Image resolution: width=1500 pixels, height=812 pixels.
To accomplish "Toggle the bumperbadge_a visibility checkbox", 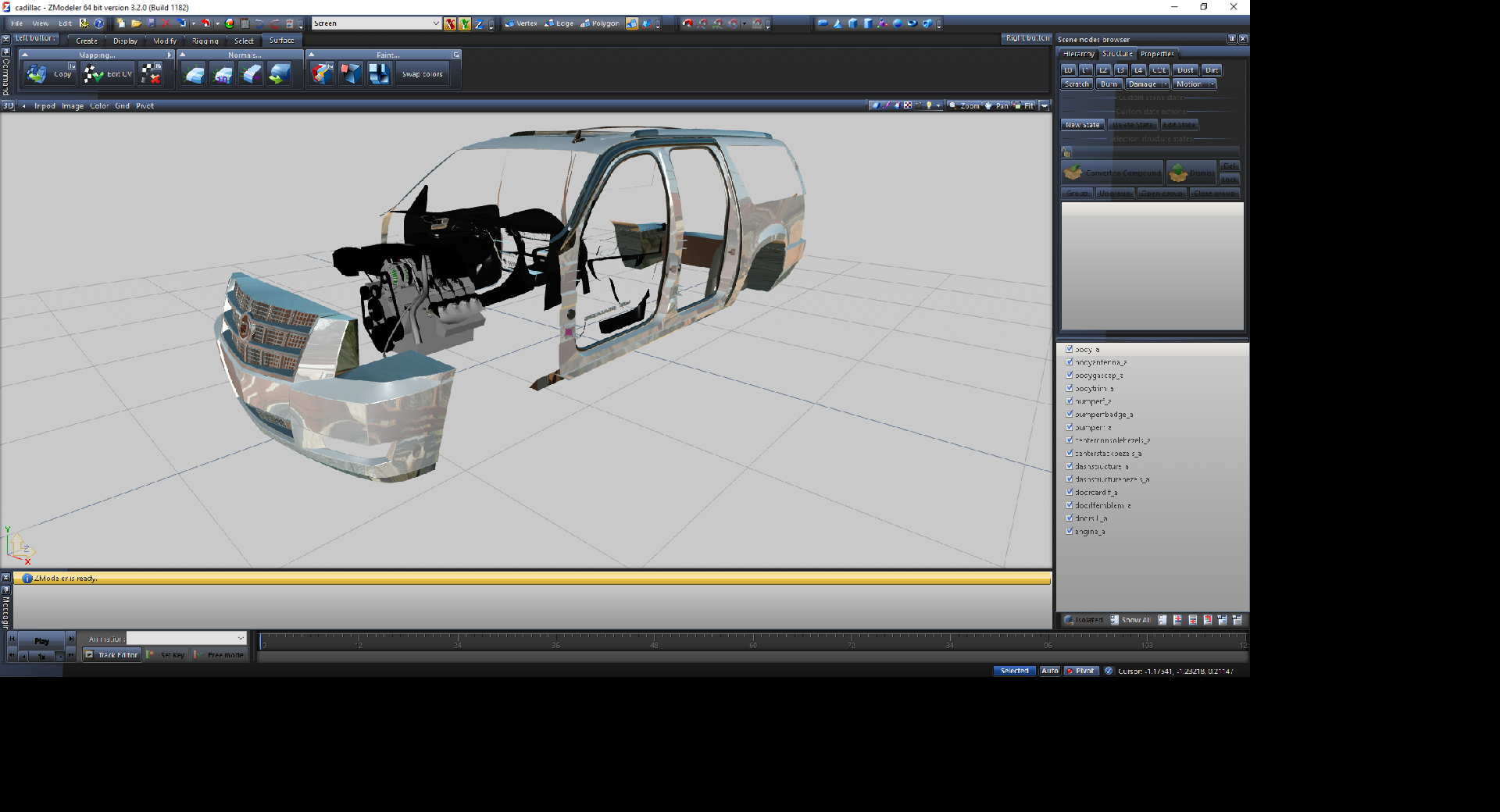I will pyautogui.click(x=1070, y=414).
